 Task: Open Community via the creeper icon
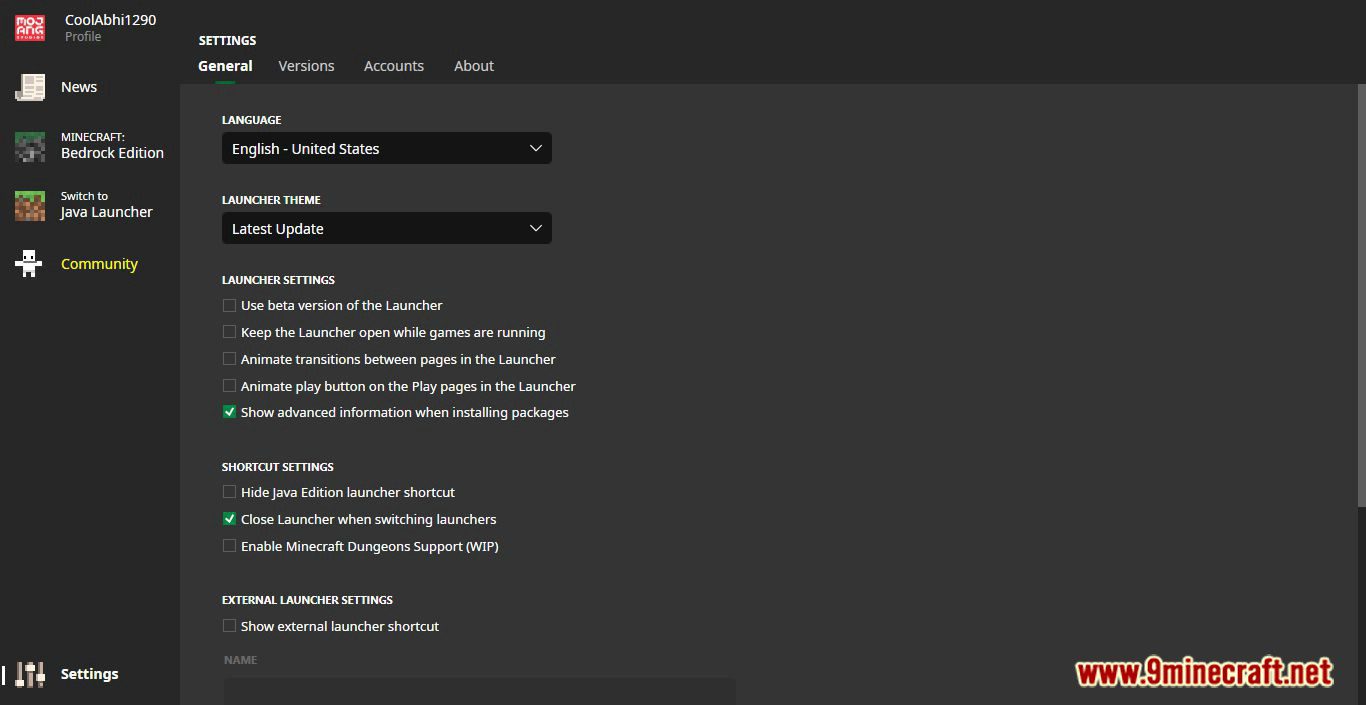click(29, 263)
